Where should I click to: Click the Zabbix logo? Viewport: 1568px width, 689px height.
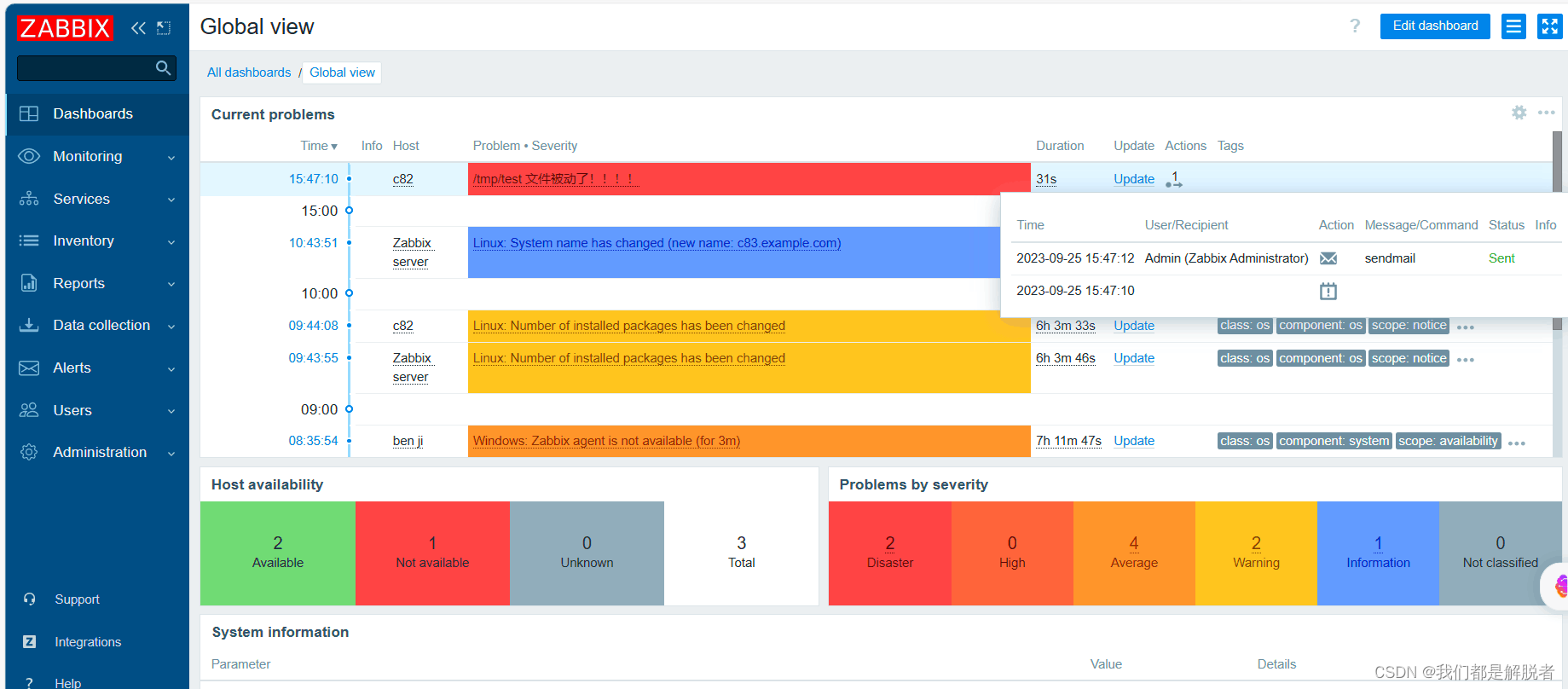[65, 28]
